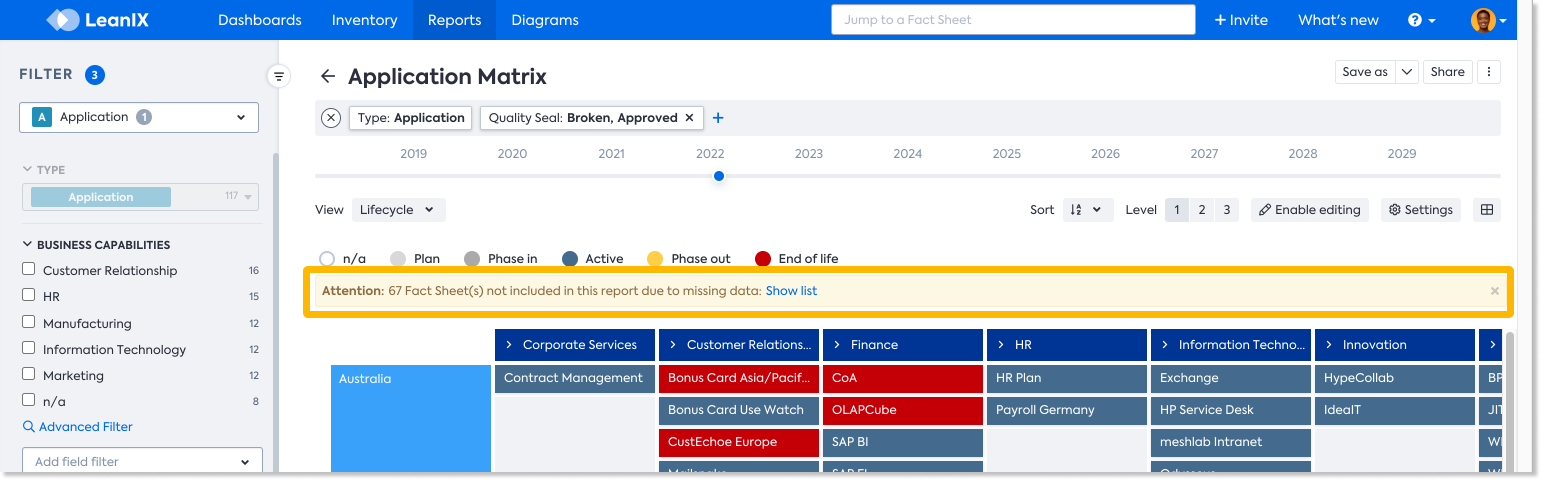Tick the Customer Relationship checkbox

point(29,270)
